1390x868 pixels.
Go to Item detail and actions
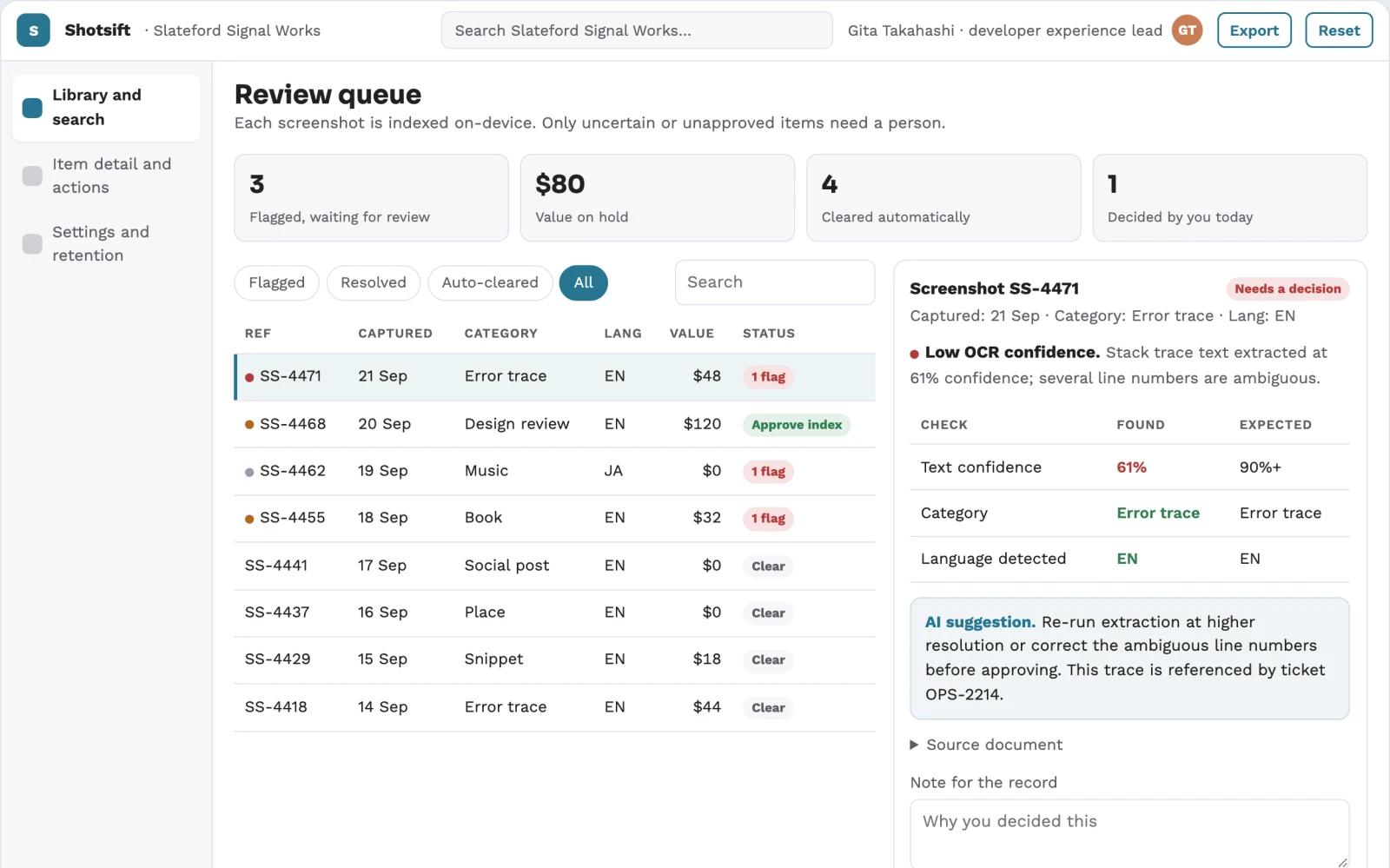tap(107, 176)
